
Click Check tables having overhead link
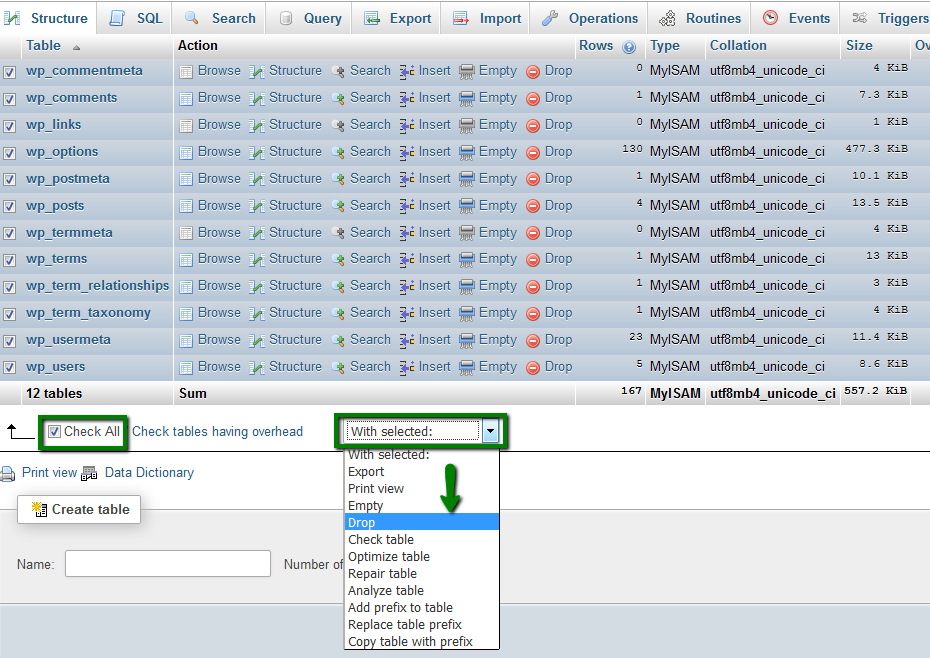tap(217, 431)
